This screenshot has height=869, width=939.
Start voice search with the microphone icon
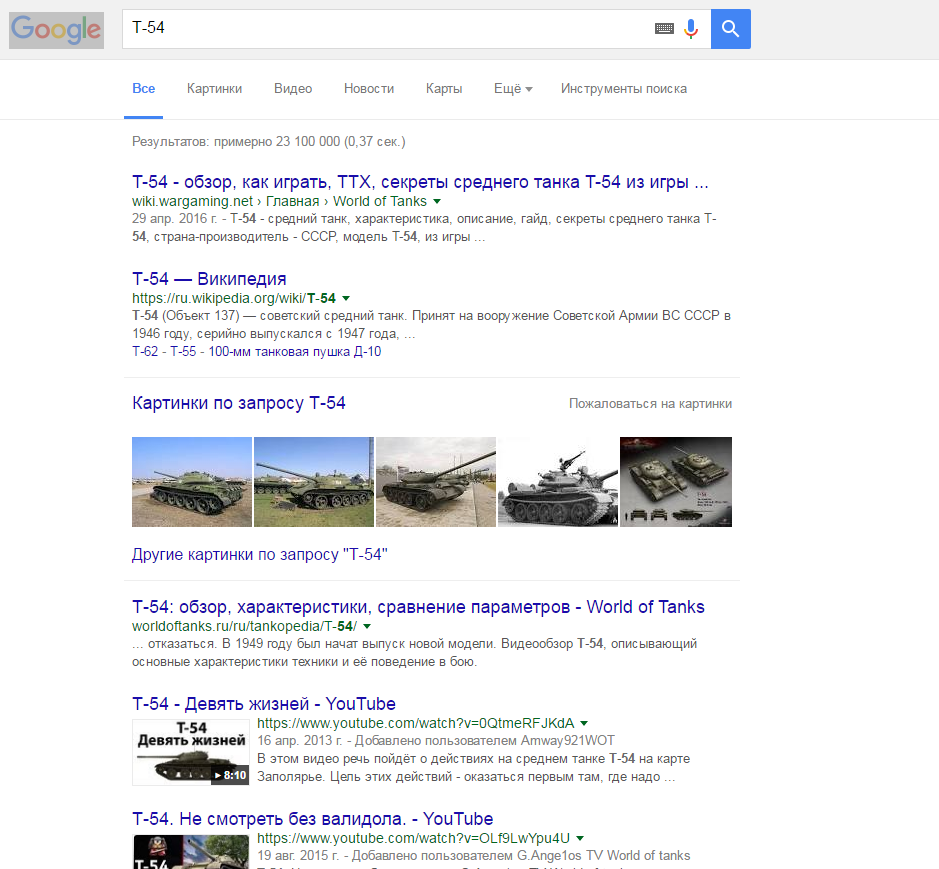tap(691, 28)
